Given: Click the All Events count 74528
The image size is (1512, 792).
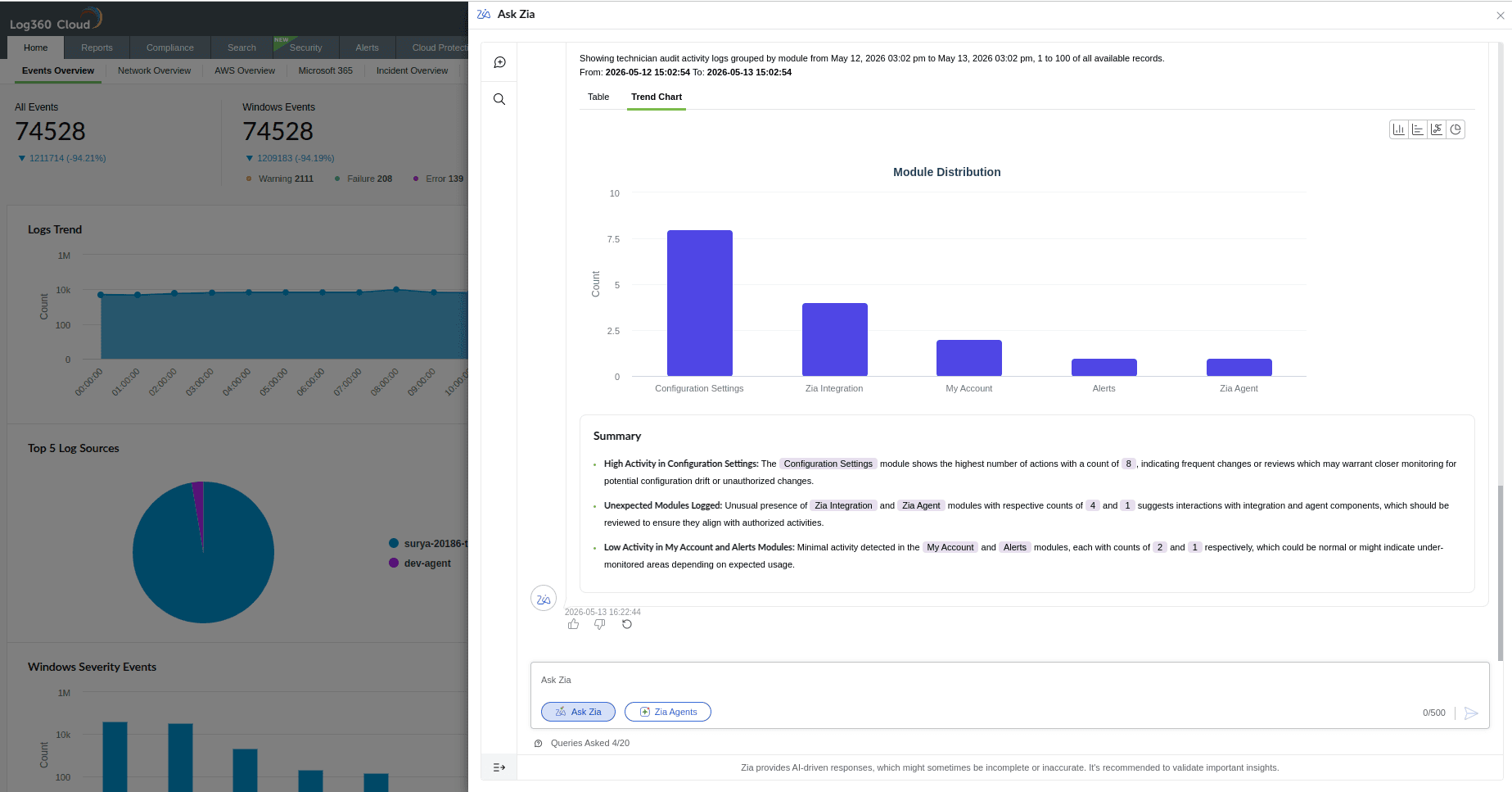Looking at the screenshot, I should (50, 131).
